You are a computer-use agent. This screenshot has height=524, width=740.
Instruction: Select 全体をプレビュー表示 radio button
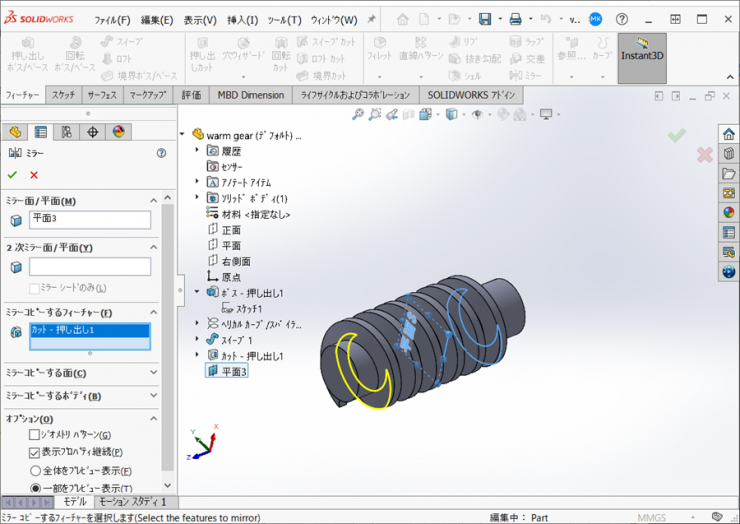point(35,470)
